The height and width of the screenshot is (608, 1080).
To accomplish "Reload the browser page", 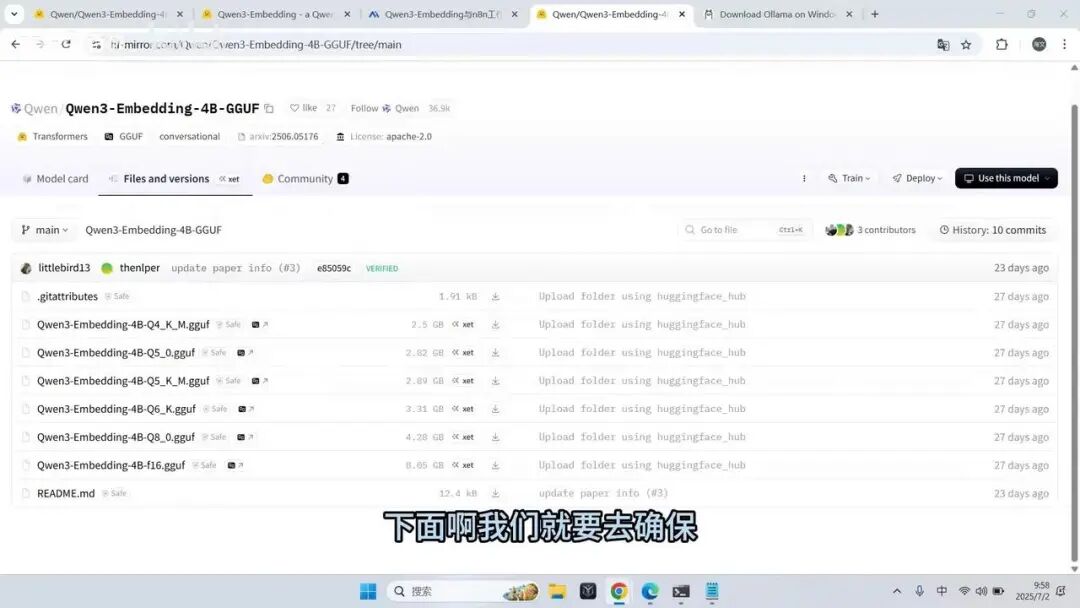I will click(x=66, y=44).
